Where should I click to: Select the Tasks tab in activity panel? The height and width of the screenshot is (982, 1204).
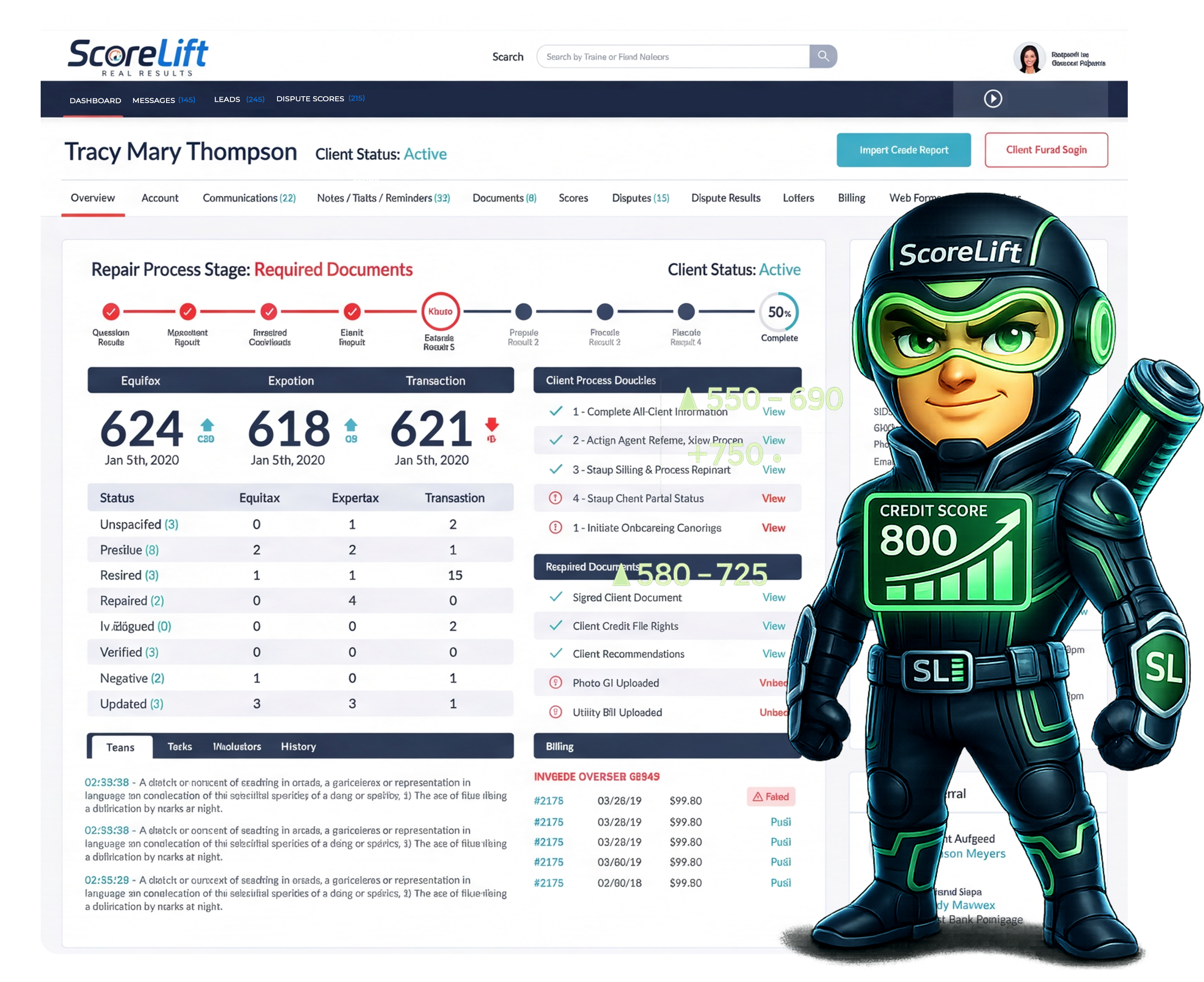pyautogui.click(x=180, y=747)
